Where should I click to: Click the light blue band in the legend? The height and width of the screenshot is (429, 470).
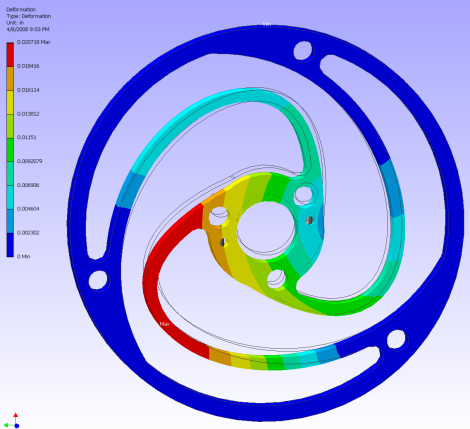(10, 221)
